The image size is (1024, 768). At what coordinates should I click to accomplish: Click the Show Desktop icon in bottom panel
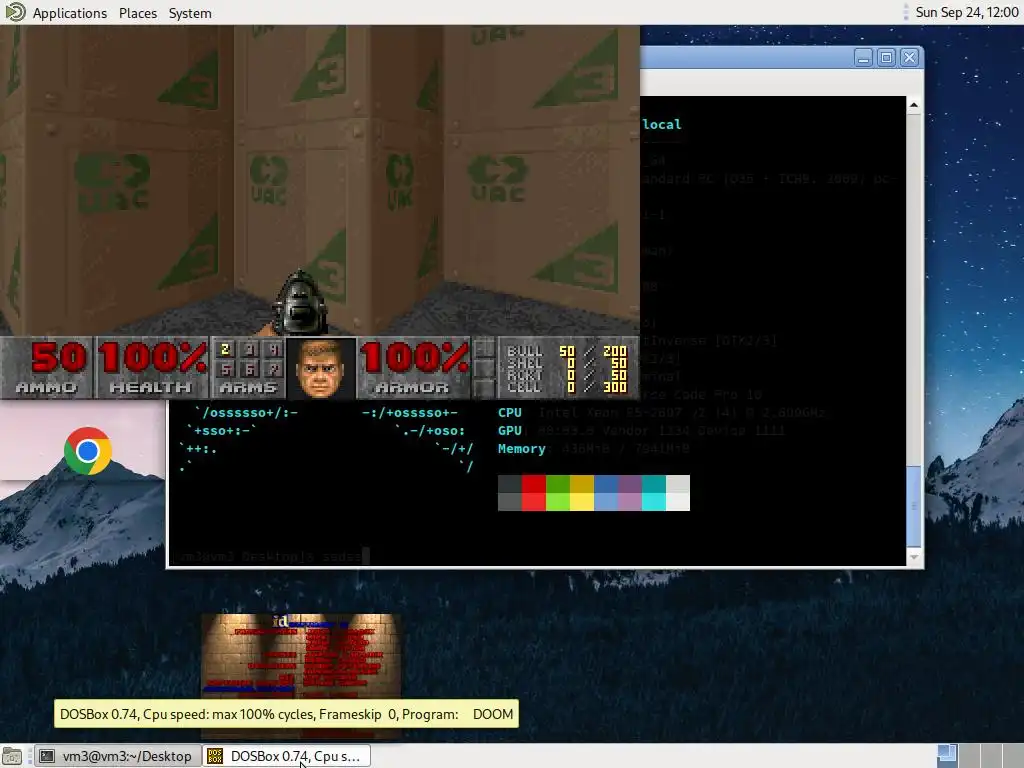12,756
